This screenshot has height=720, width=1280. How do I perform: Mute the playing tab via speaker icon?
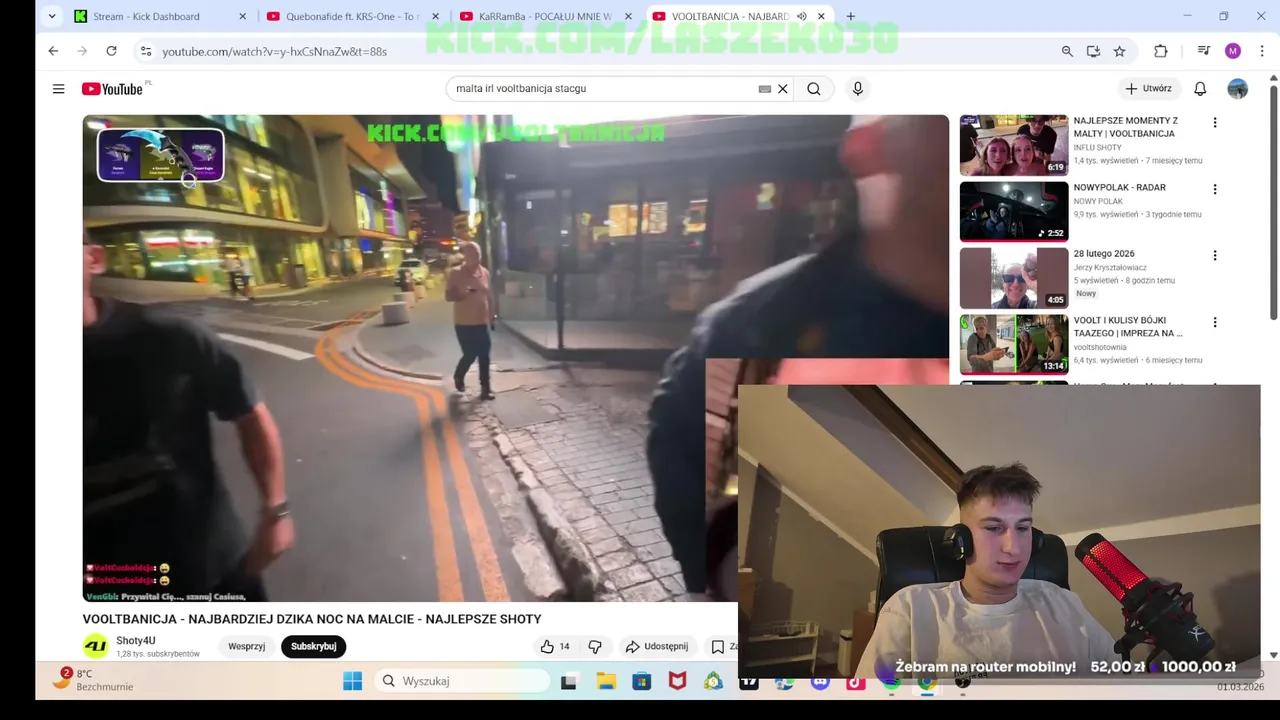[801, 16]
